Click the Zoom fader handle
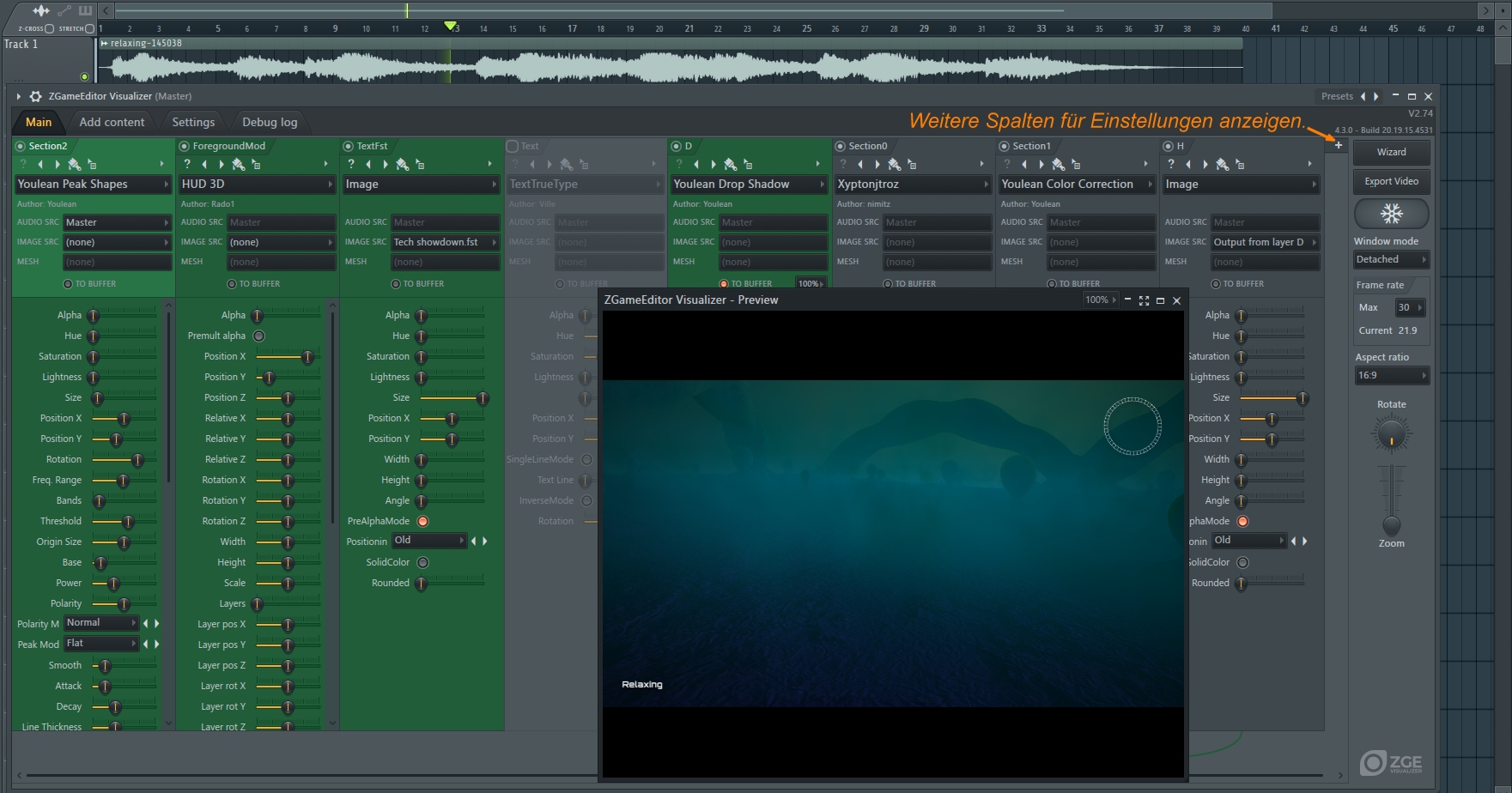 pyautogui.click(x=1391, y=525)
